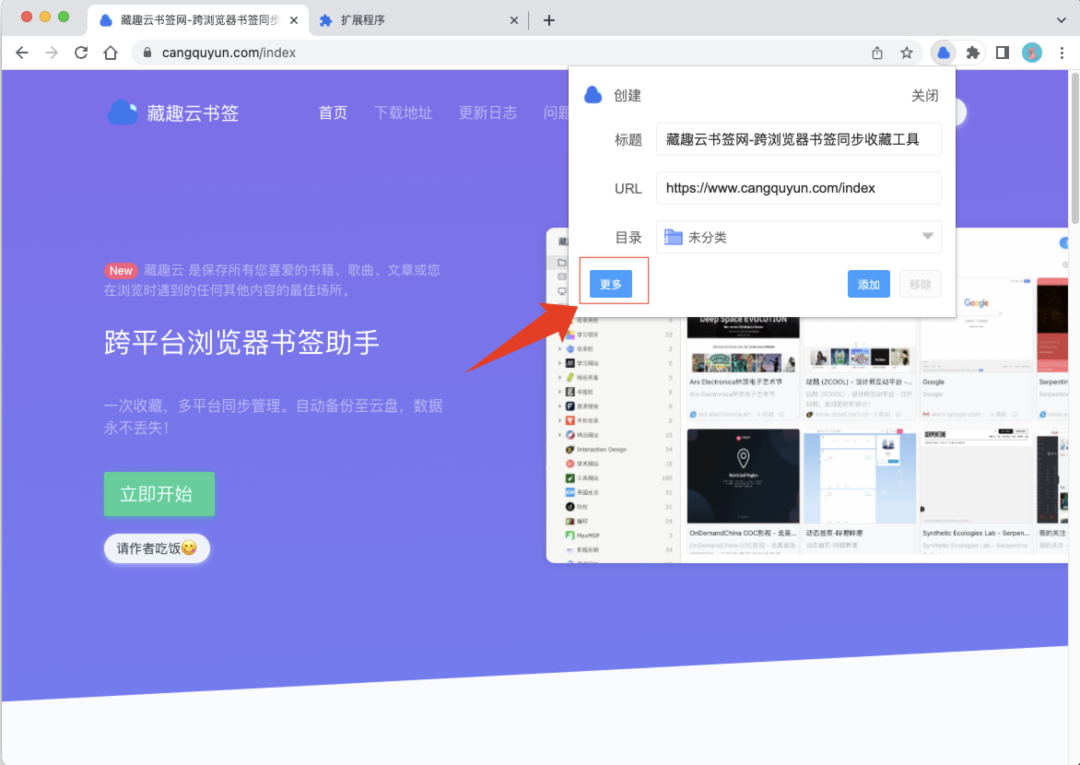The height and width of the screenshot is (765, 1080).
Task: Click 关闭 to dismiss the popup
Action: [924, 93]
